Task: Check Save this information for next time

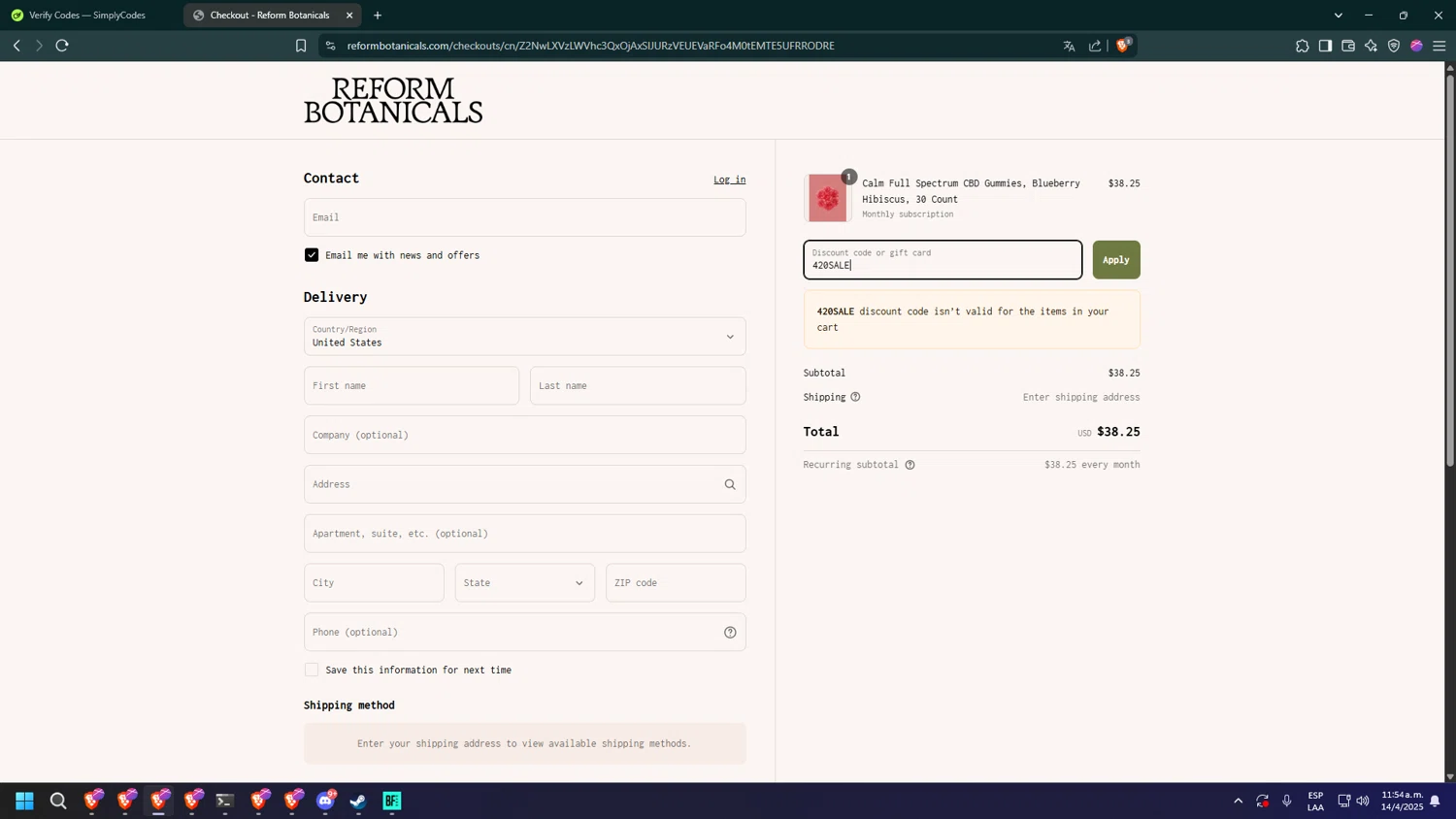Action: 312,670
